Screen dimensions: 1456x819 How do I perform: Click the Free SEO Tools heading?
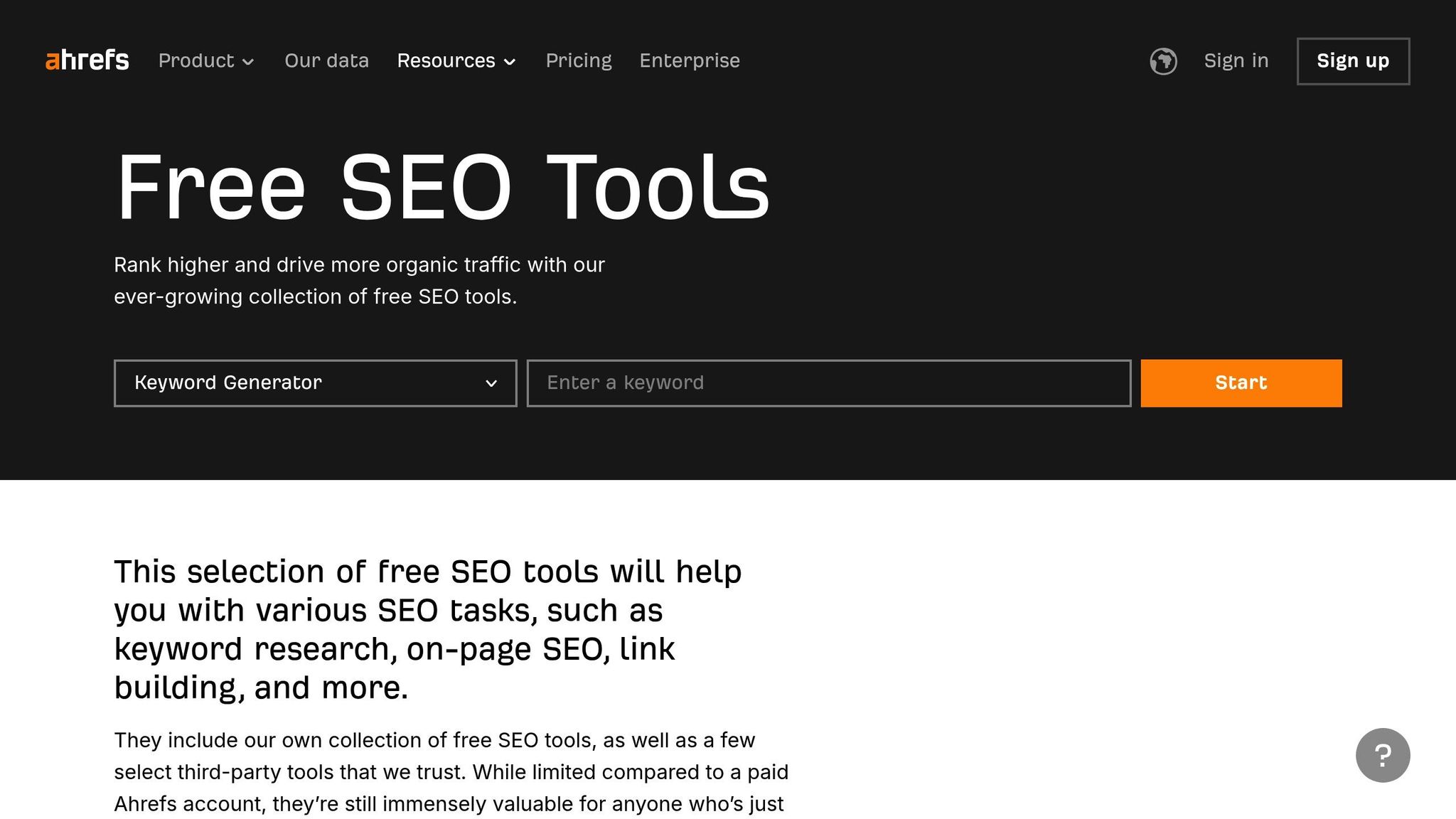tap(441, 188)
